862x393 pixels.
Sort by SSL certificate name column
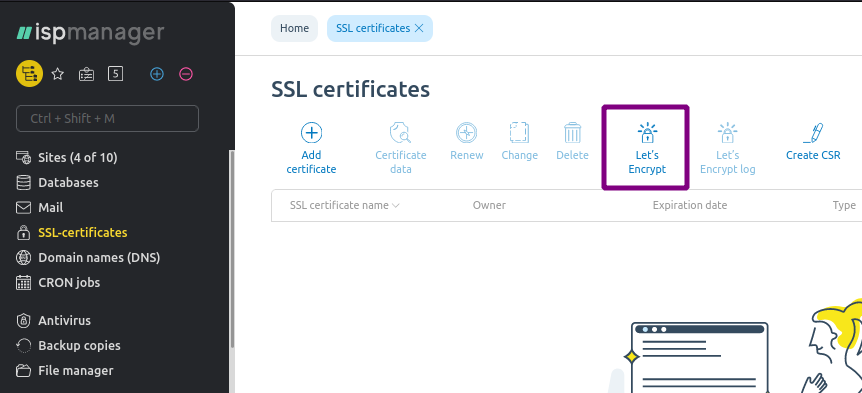(x=345, y=205)
